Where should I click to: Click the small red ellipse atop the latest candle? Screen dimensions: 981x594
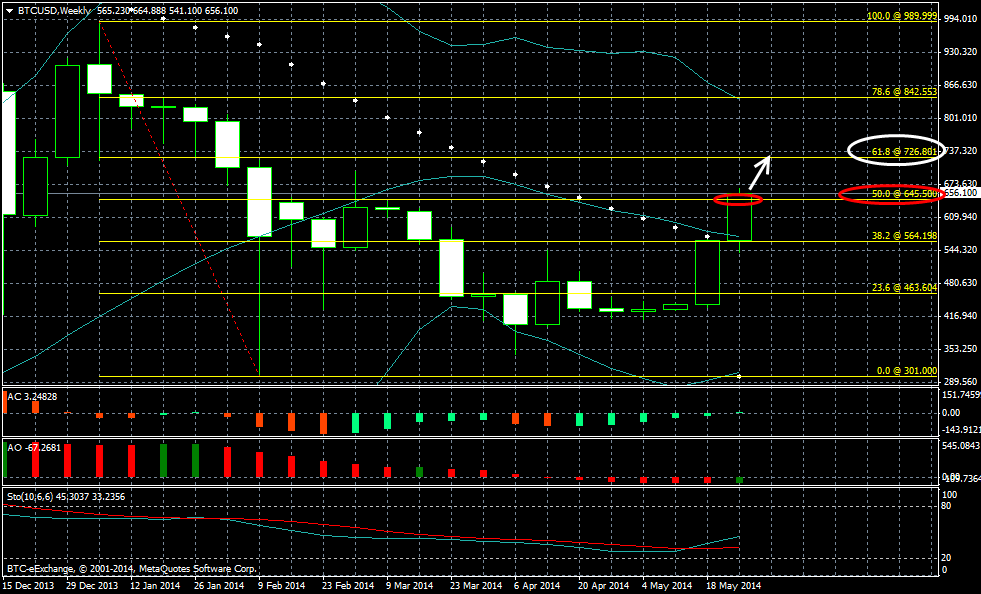[738, 199]
